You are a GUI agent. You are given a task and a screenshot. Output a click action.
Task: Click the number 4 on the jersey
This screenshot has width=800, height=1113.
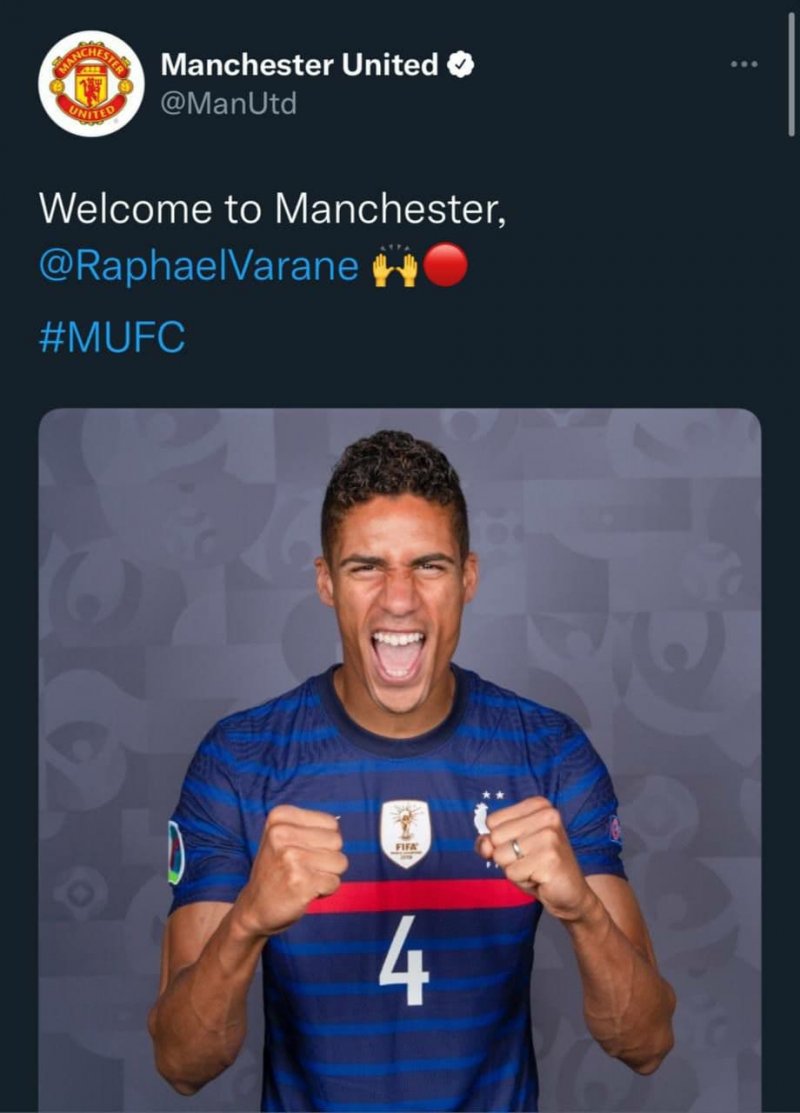tap(404, 961)
